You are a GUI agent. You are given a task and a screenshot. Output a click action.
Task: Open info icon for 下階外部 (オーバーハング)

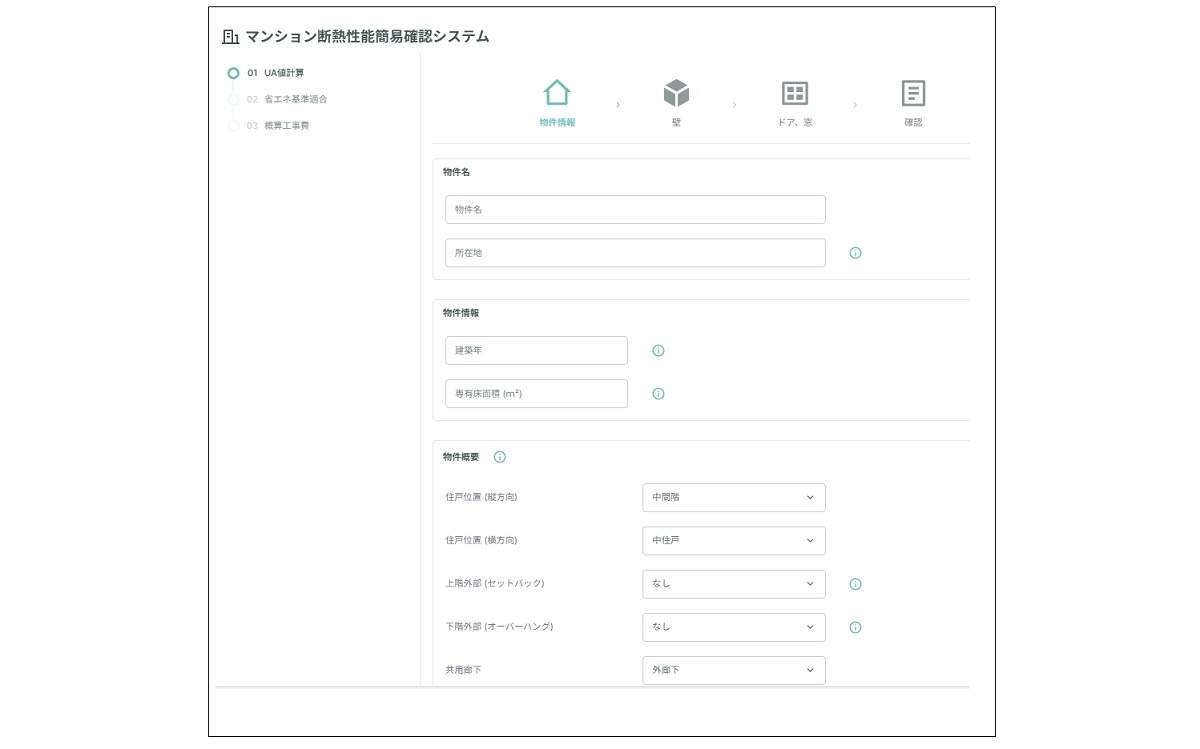coord(855,628)
